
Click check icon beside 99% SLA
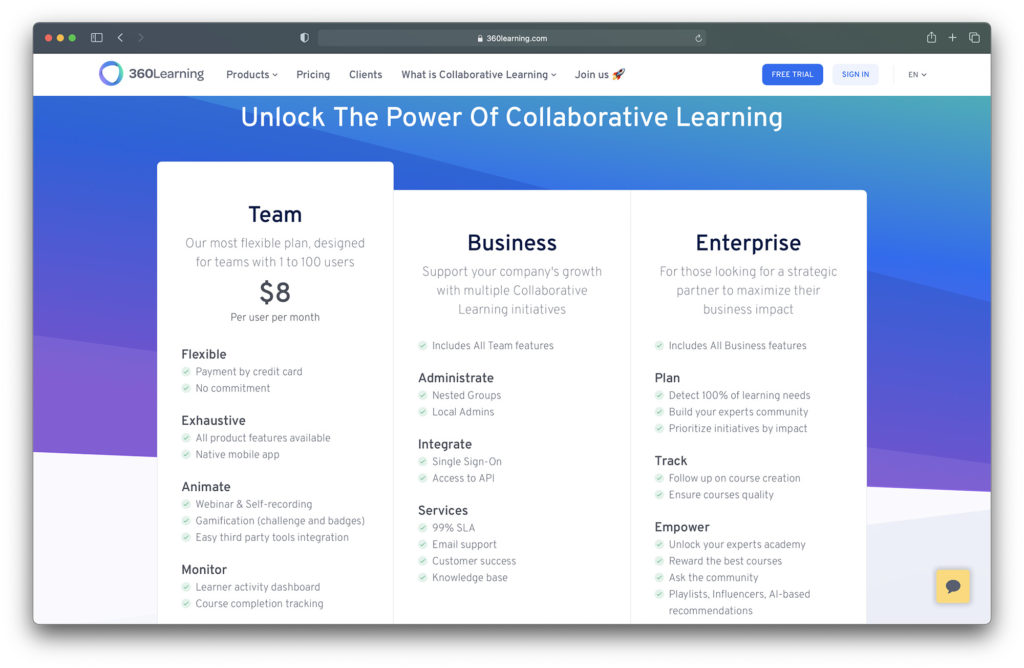(423, 528)
